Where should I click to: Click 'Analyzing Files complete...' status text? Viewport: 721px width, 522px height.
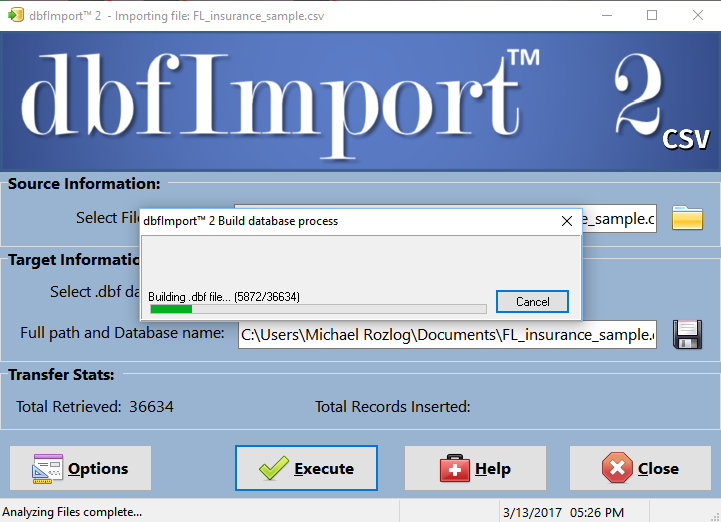72,512
